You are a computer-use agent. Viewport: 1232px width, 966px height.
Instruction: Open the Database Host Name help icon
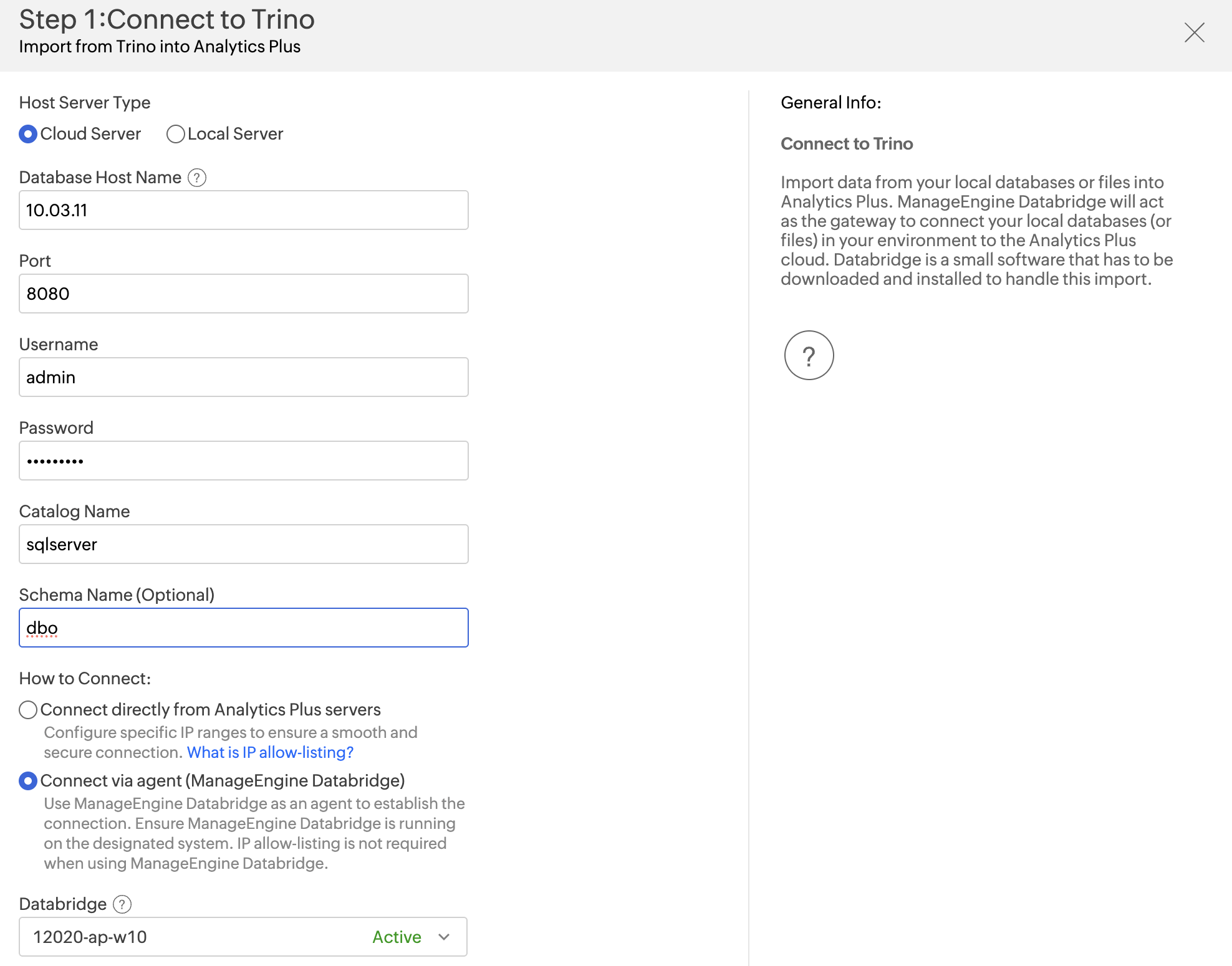197,178
